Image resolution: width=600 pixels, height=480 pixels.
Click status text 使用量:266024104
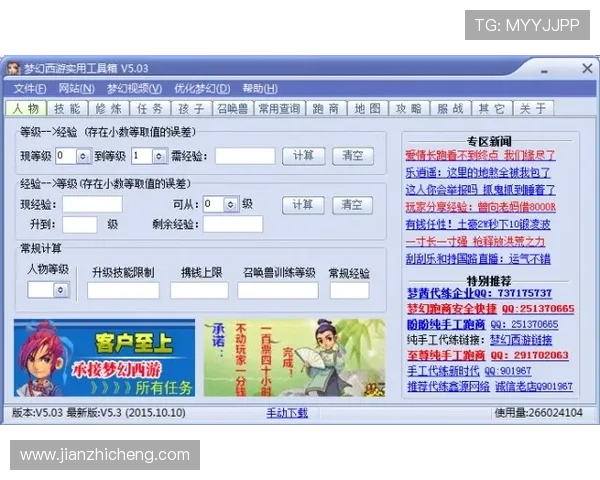coord(539,413)
